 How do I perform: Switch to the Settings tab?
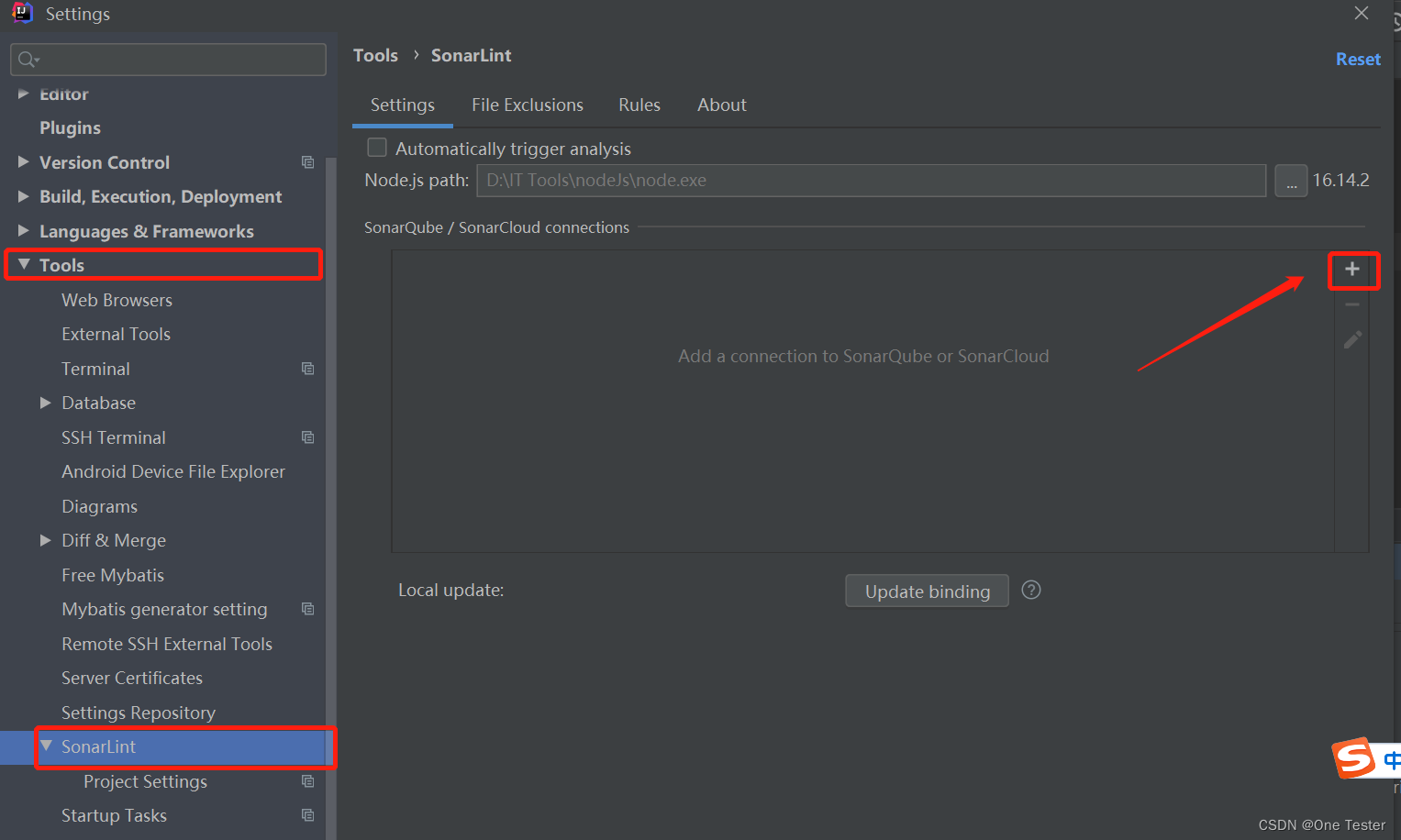tap(403, 105)
